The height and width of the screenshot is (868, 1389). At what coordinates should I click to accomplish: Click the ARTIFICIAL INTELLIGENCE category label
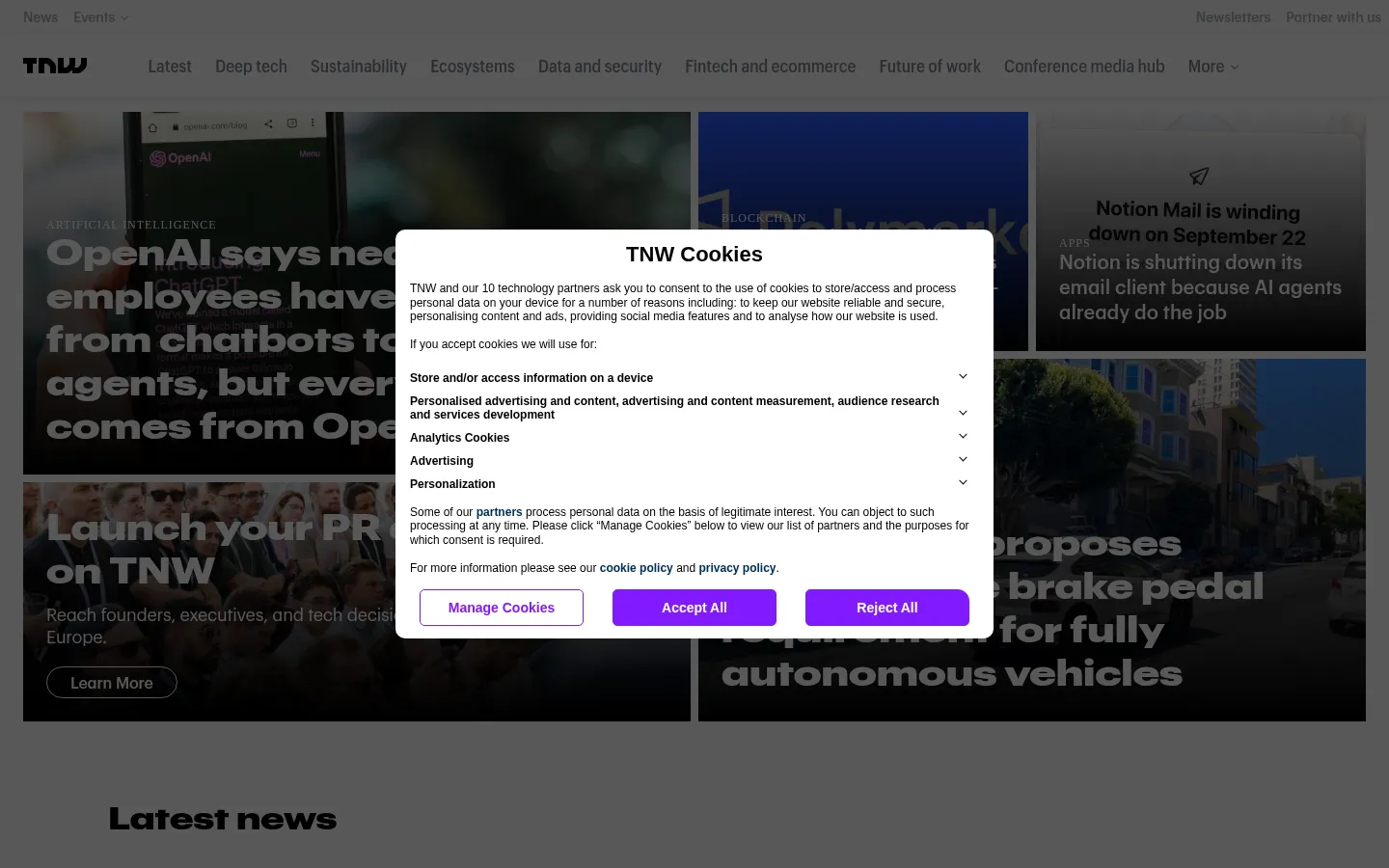point(131,225)
